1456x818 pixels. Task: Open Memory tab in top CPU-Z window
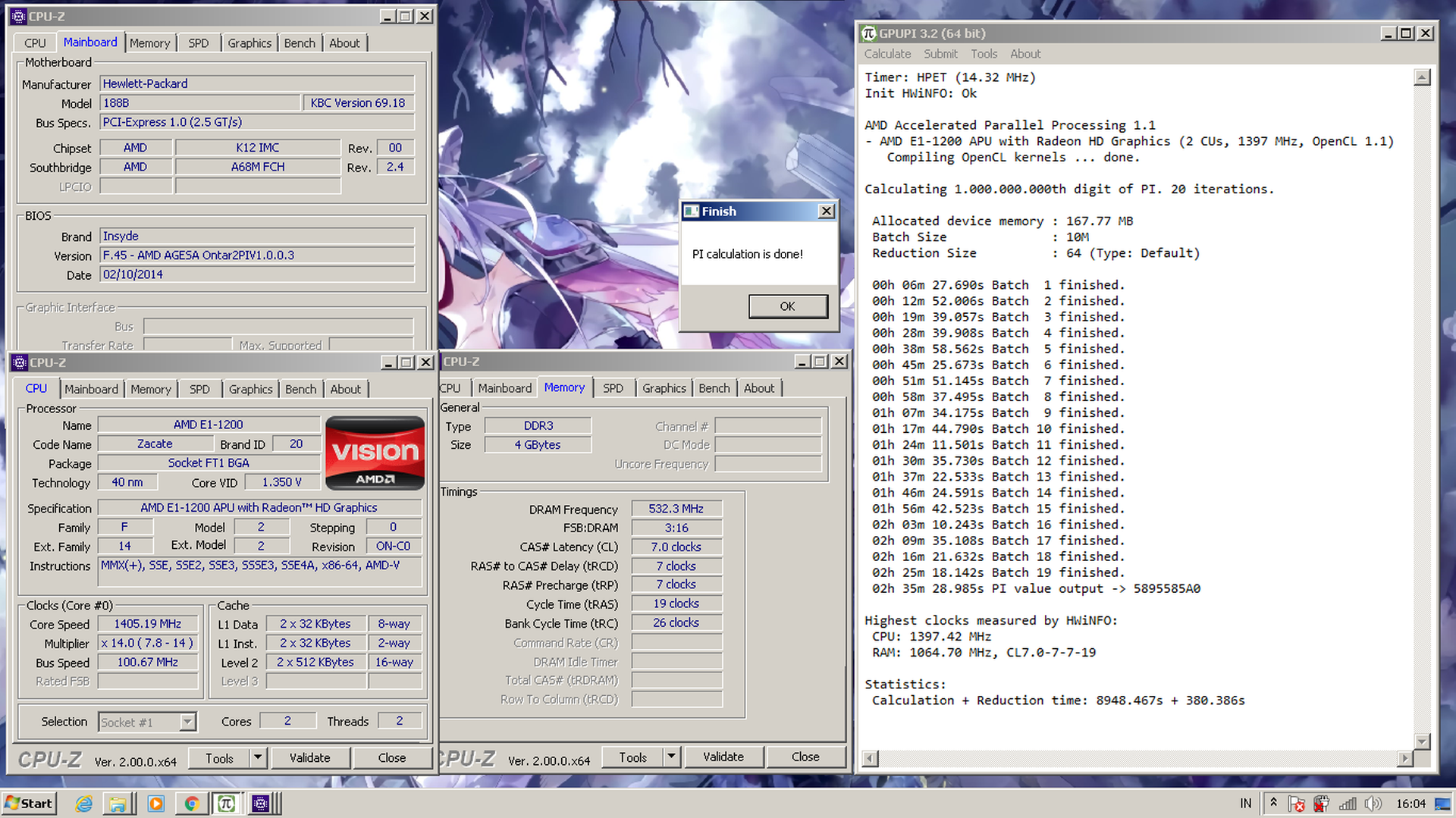[149, 43]
